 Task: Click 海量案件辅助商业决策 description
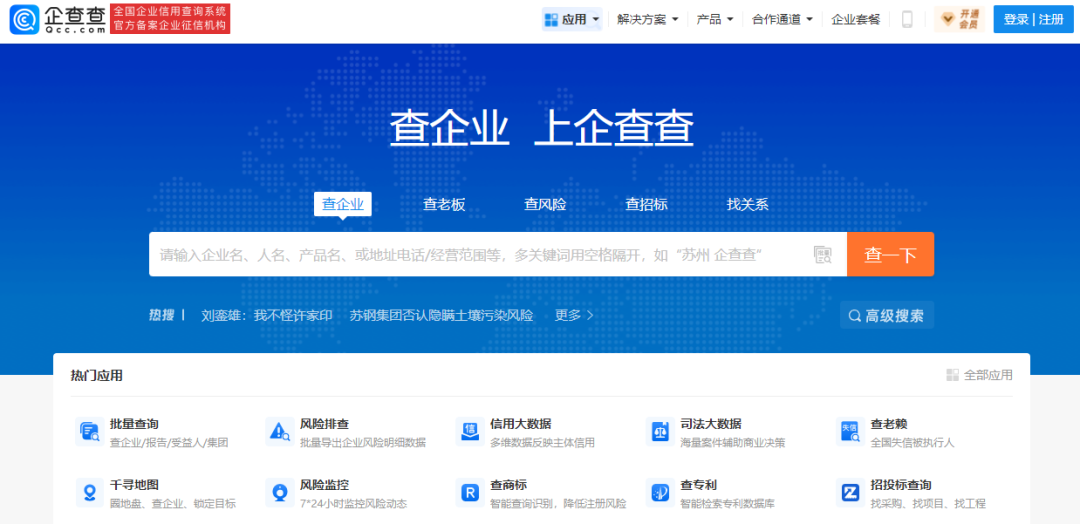(x=733, y=443)
